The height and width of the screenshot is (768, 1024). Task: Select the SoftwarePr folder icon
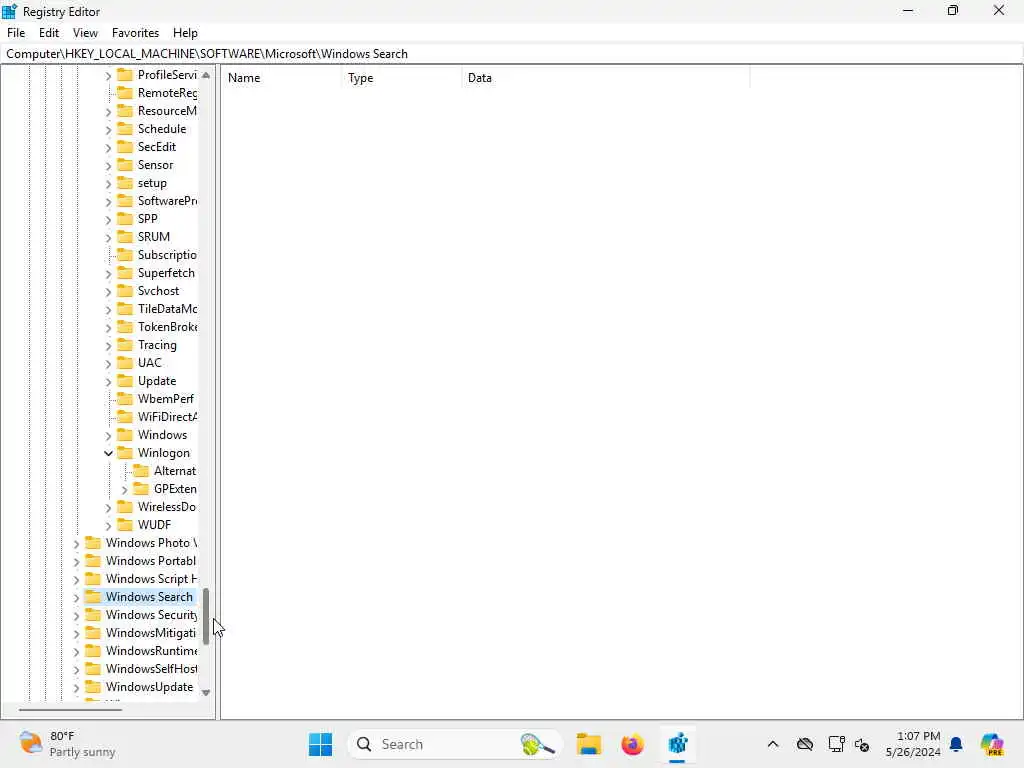coord(125,200)
